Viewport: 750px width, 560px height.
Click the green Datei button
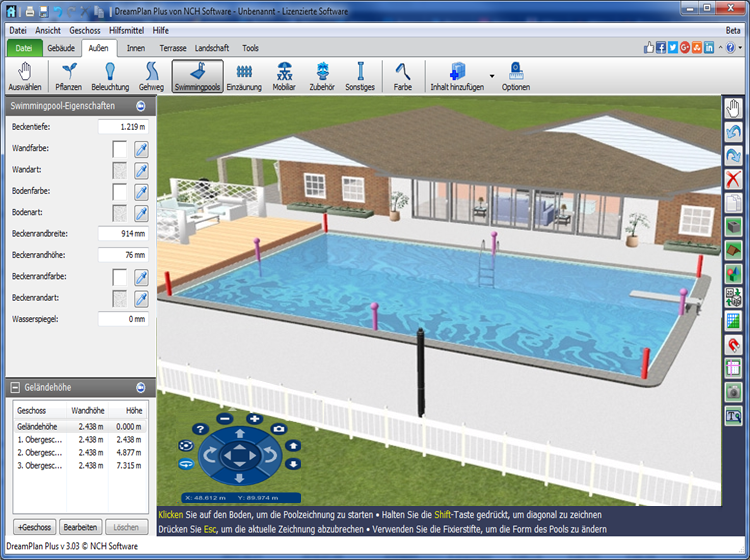click(24, 48)
